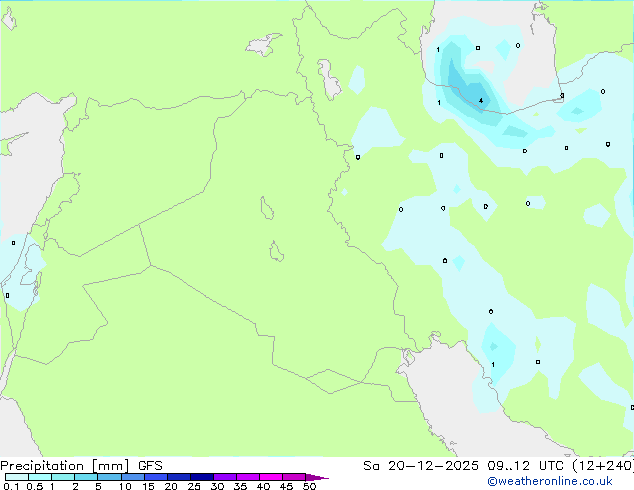This screenshot has width=634, height=490.
Task: Click the legend label '30'
Action: 217,486
